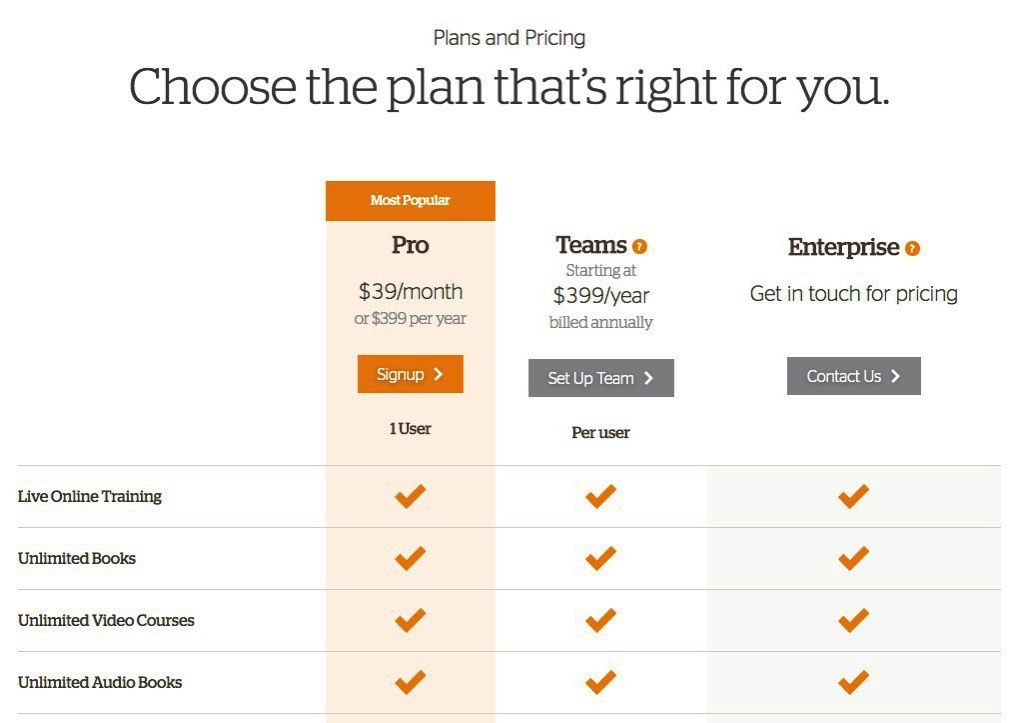Click the Teams help question mark icon
Screen dimensions: 1014x723
(x=640, y=246)
